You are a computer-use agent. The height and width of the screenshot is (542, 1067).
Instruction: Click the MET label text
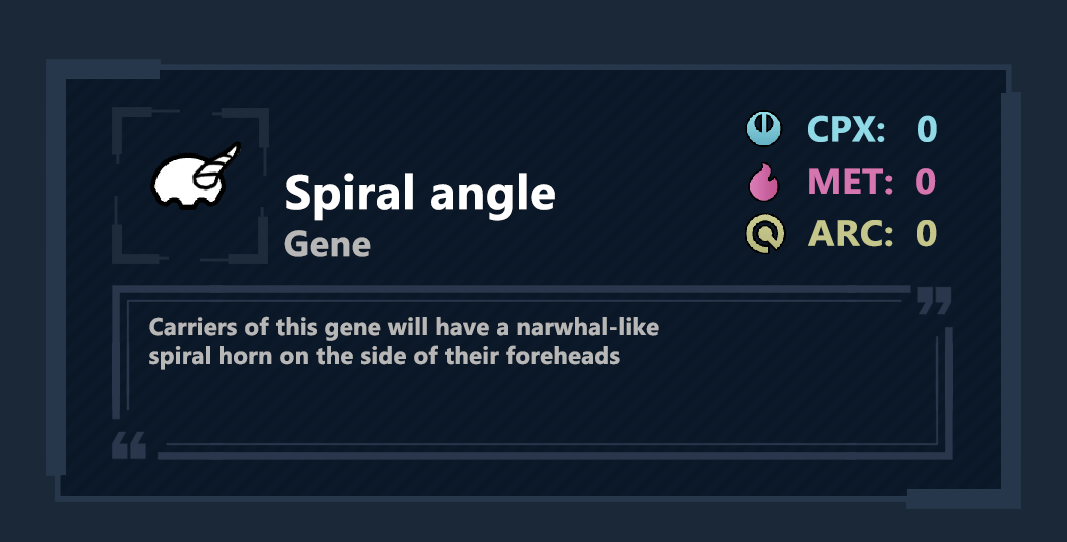pos(850,181)
